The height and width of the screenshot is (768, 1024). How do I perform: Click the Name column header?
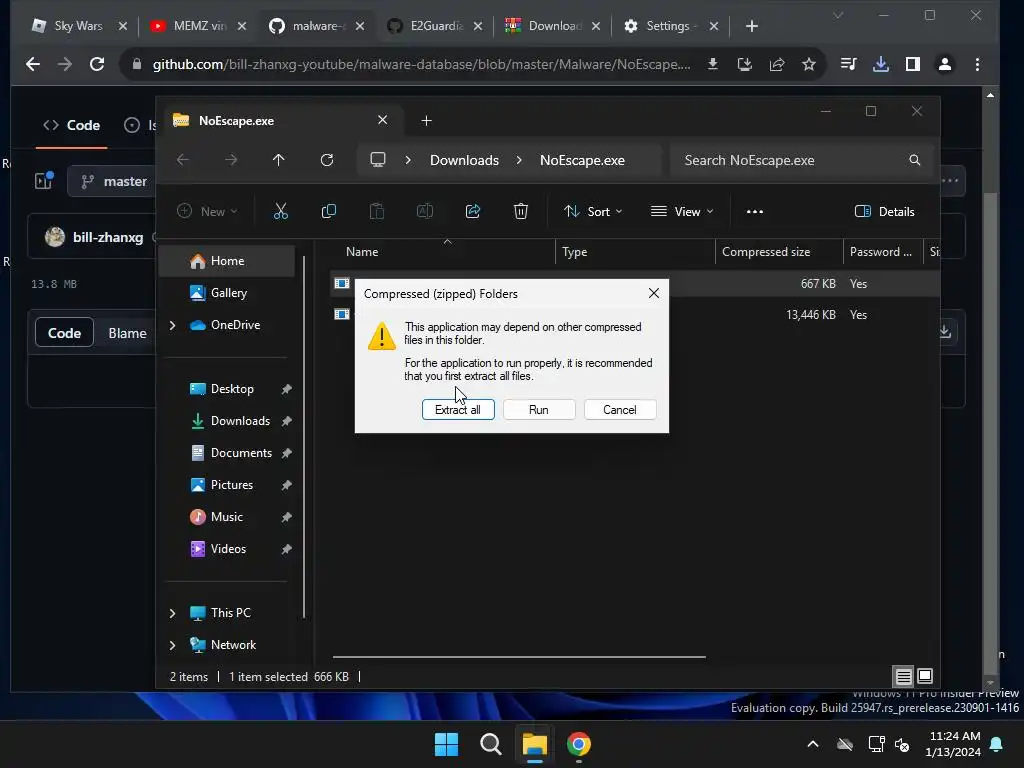(x=444, y=251)
